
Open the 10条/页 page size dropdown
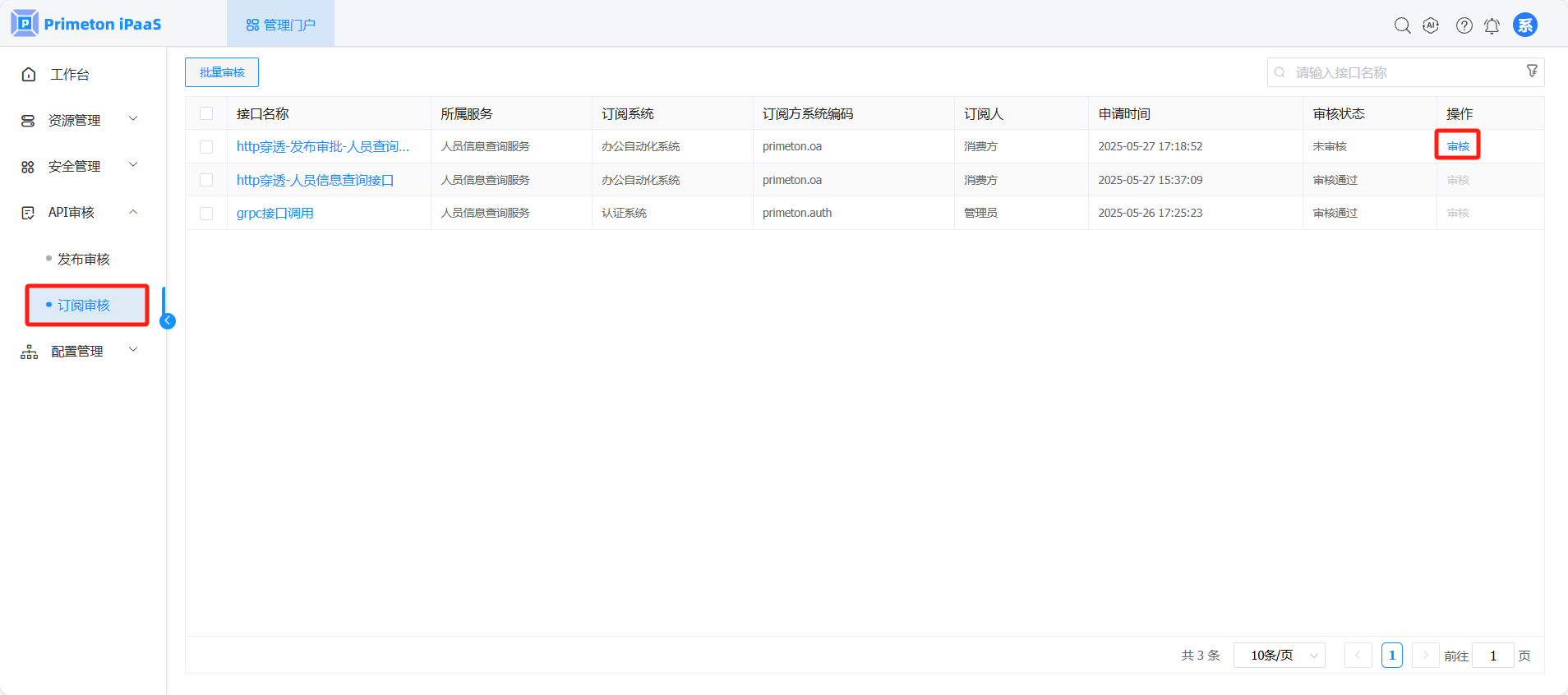pos(1279,656)
